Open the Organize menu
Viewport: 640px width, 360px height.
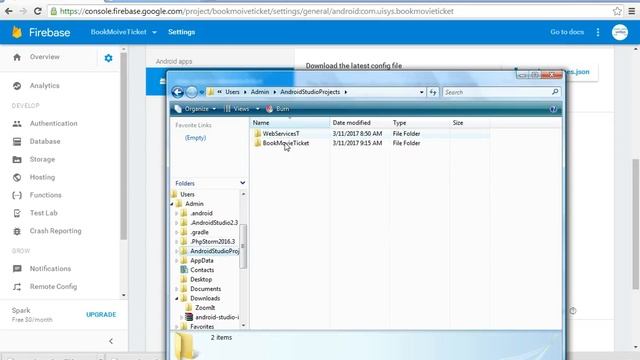[x=196, y=109]
